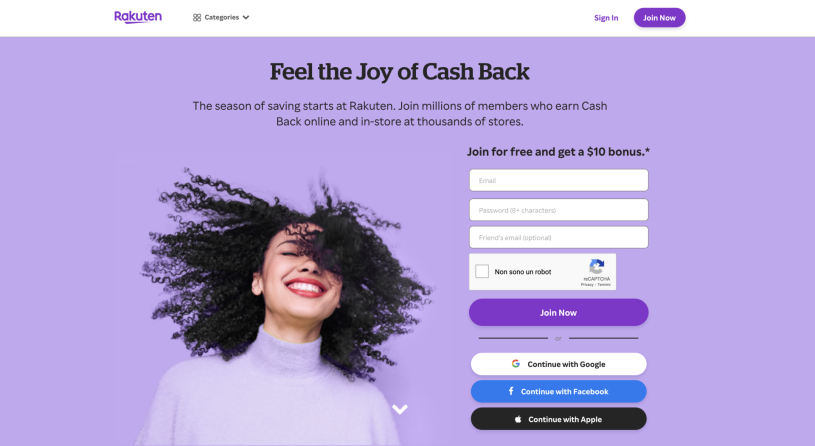The height and width of the screenshot is (446, 815).
Task: Submit the form with Join Now button
Action: point(558,312)
